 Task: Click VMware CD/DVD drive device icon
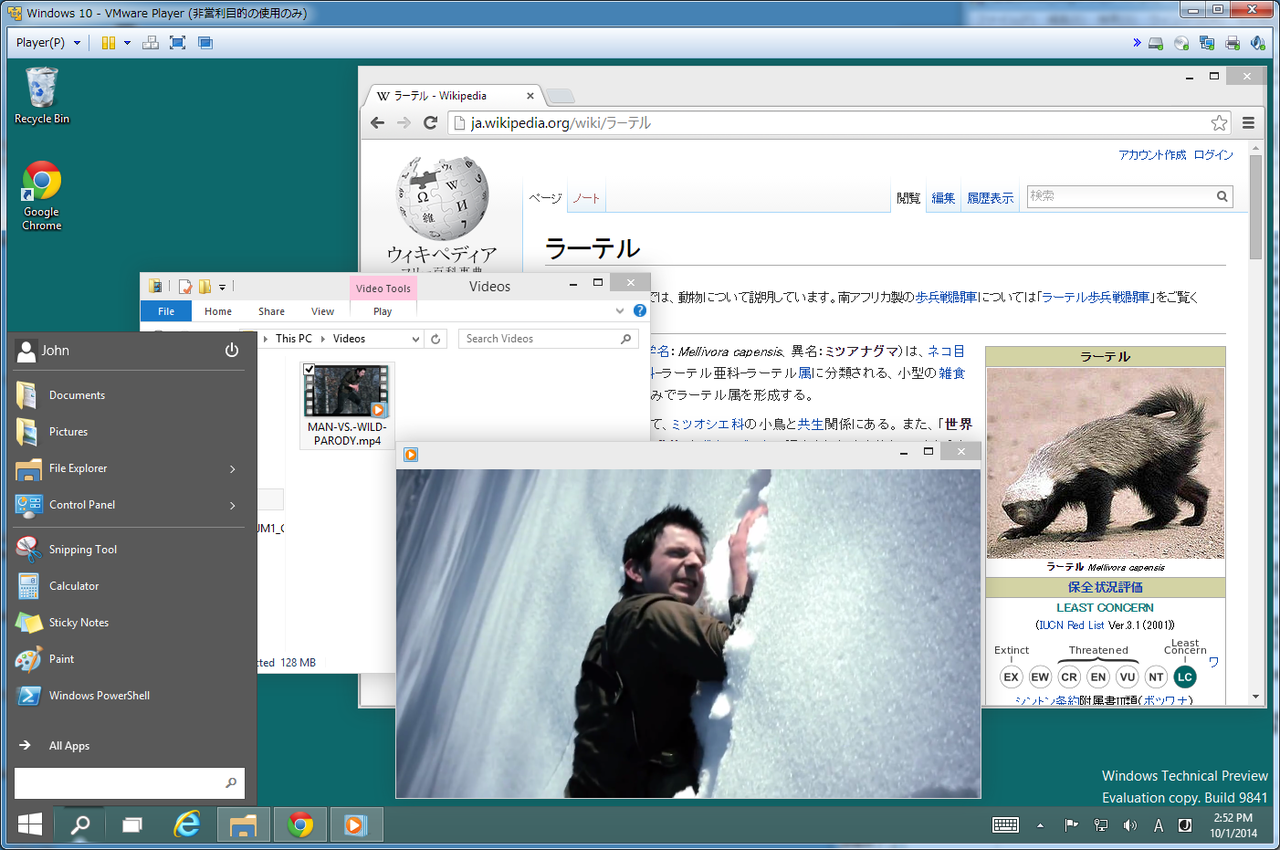[x=1182, y=43]
